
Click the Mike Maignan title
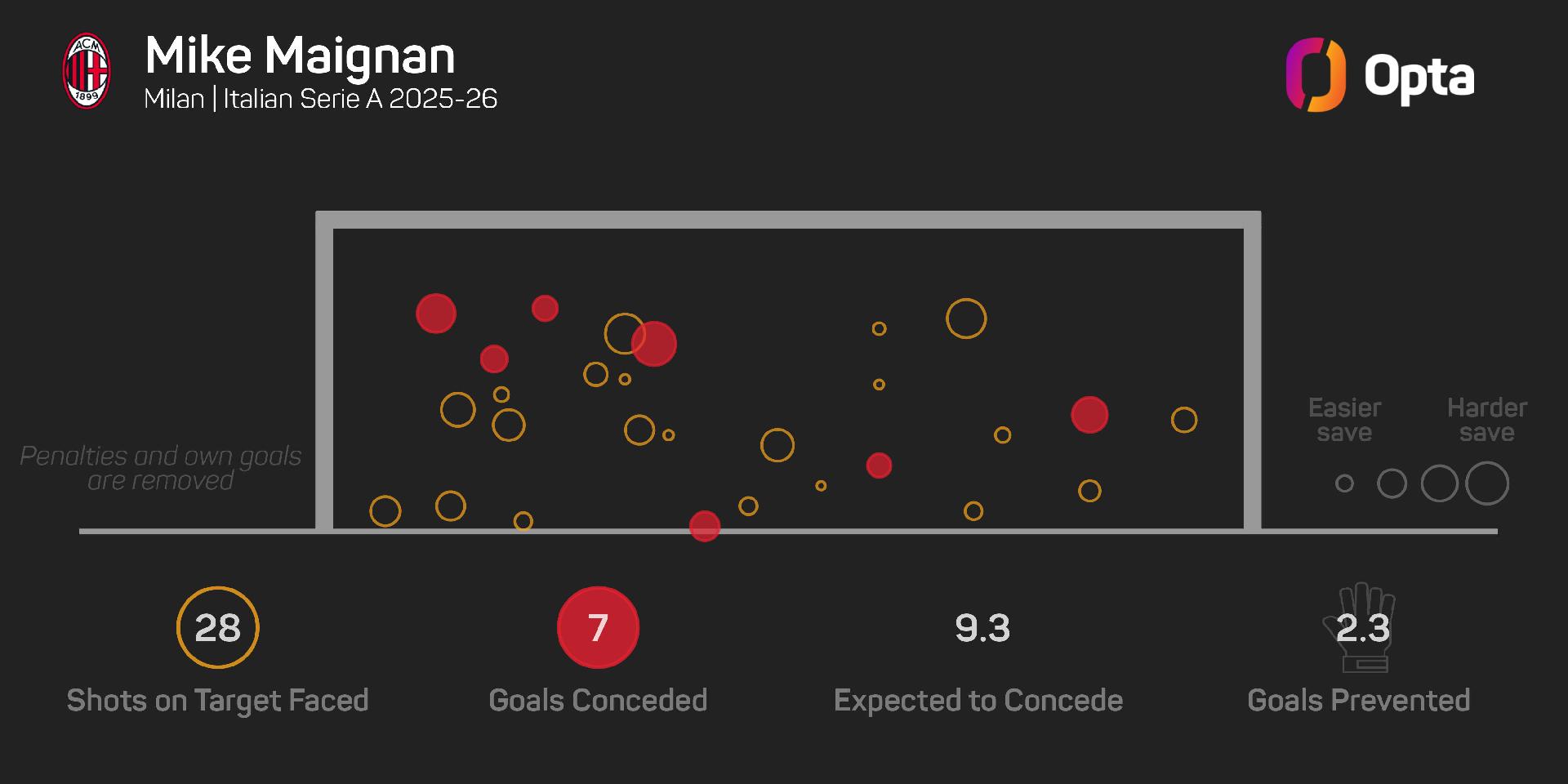300,56
